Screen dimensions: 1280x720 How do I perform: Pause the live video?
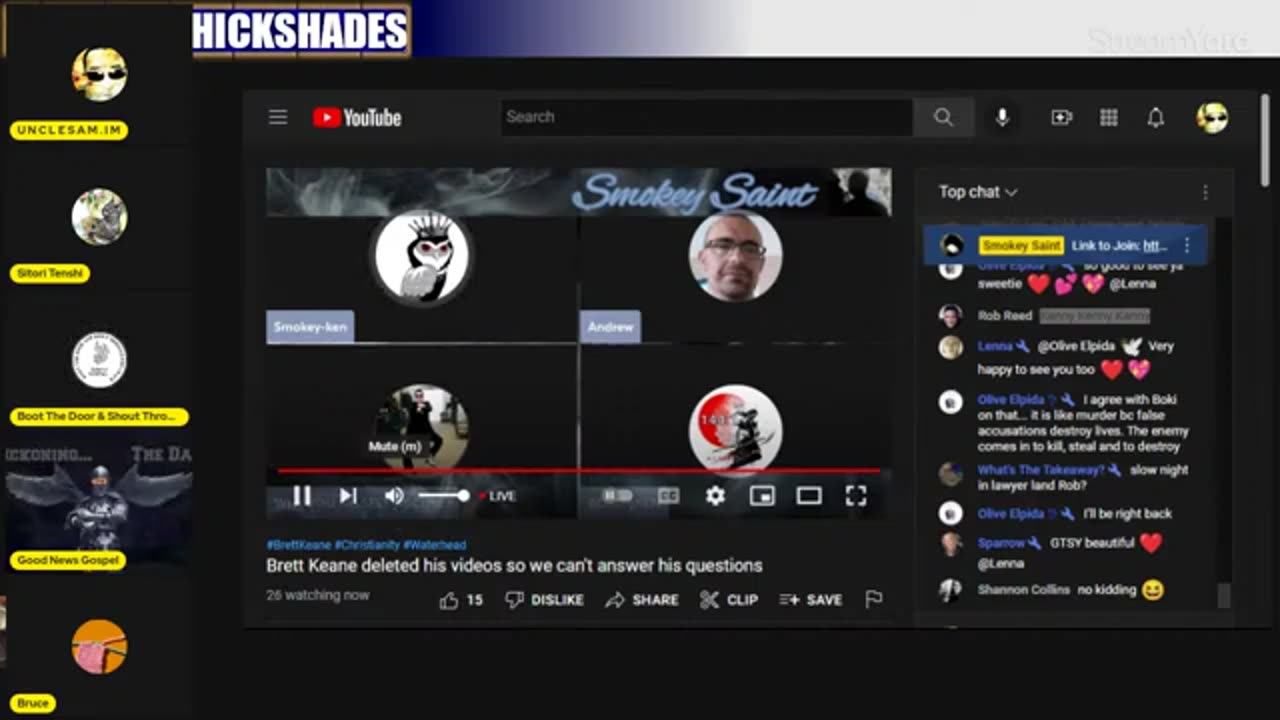pos(301,495)
